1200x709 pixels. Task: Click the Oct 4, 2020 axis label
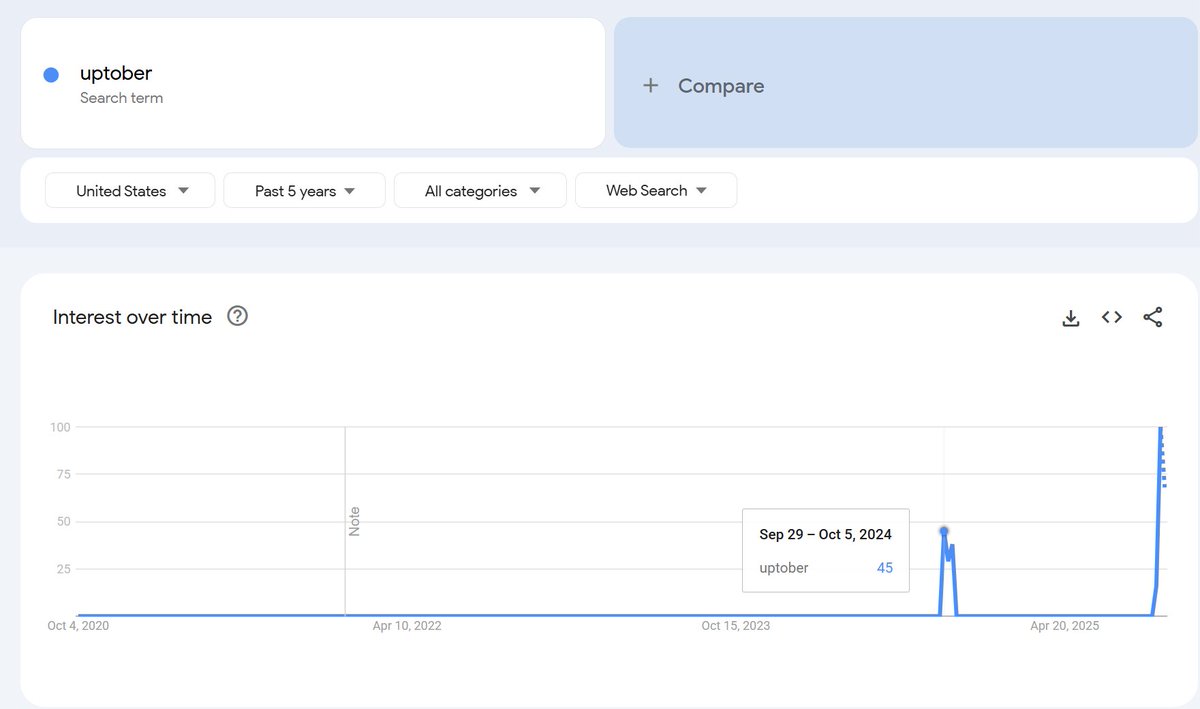(78, 626)
